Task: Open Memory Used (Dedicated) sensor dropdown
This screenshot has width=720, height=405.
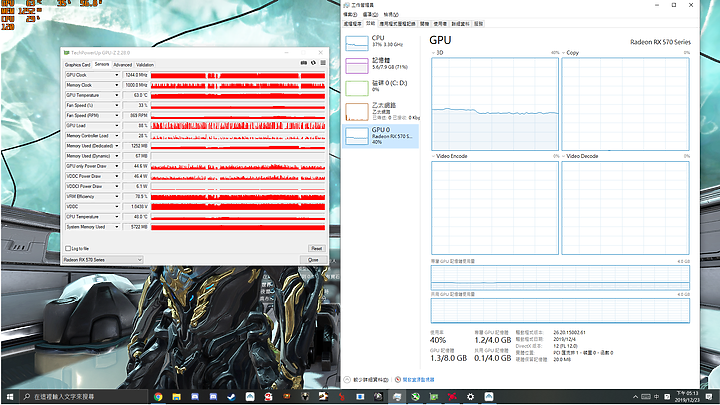Action: pyautogui.click(x=116, y=146)
